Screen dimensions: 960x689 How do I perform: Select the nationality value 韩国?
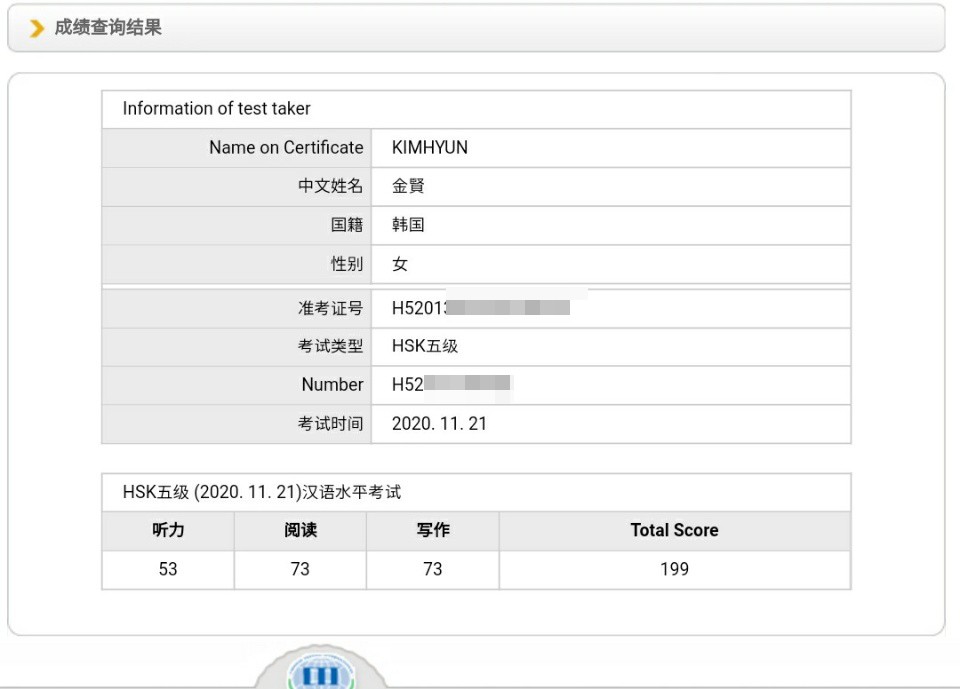pyautogui.click(x=408, y=225)
